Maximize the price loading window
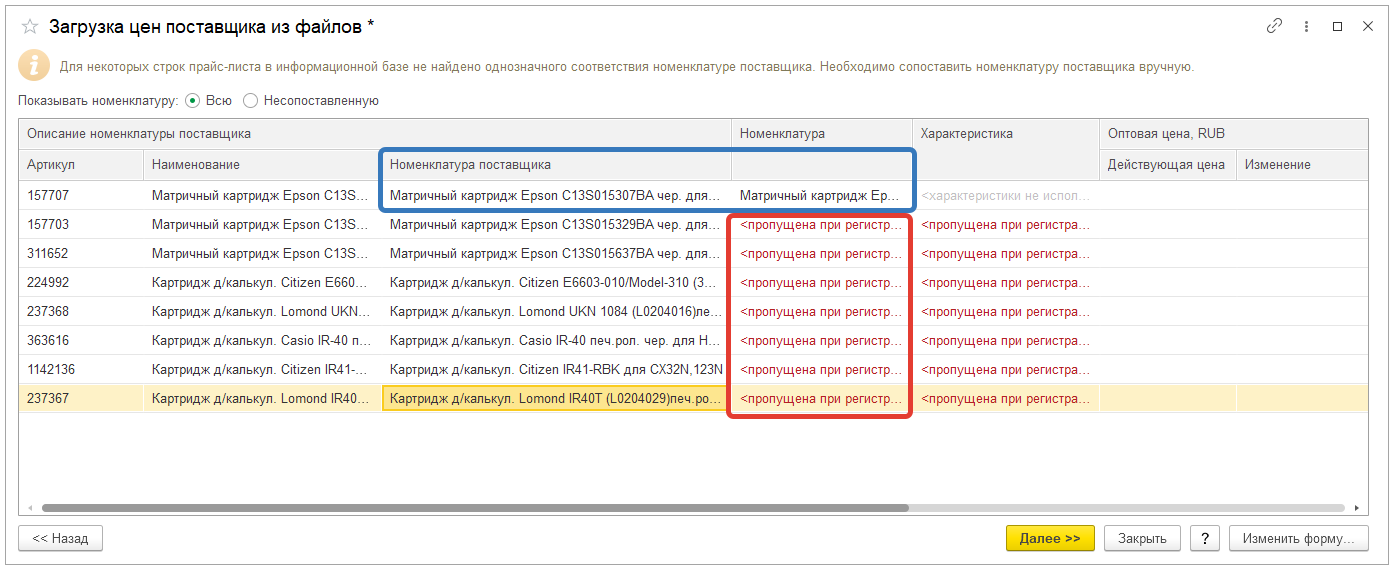The width and height of the screenshot is (1389, 570). (1337, 27)
